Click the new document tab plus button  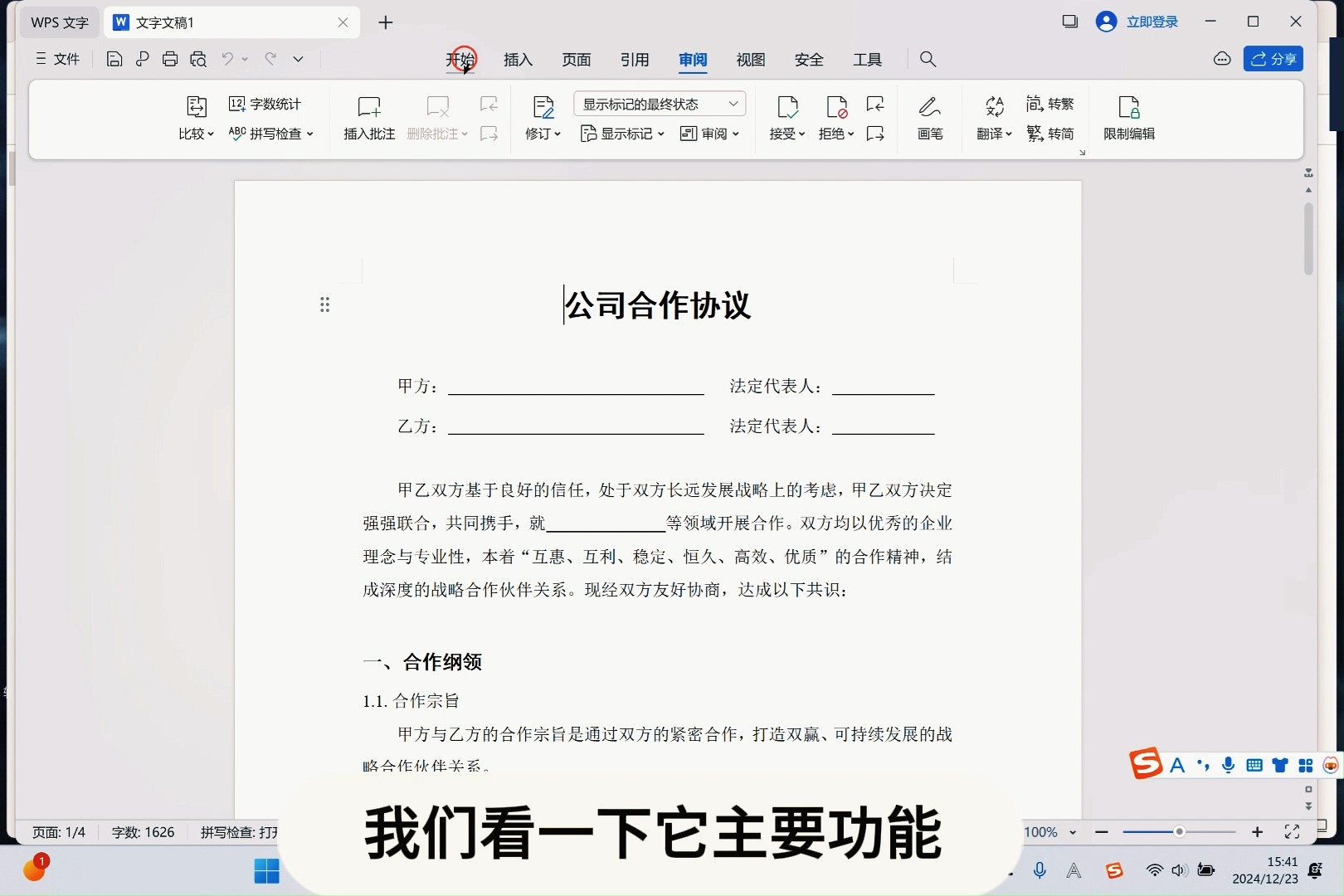(x=385, y=22)
